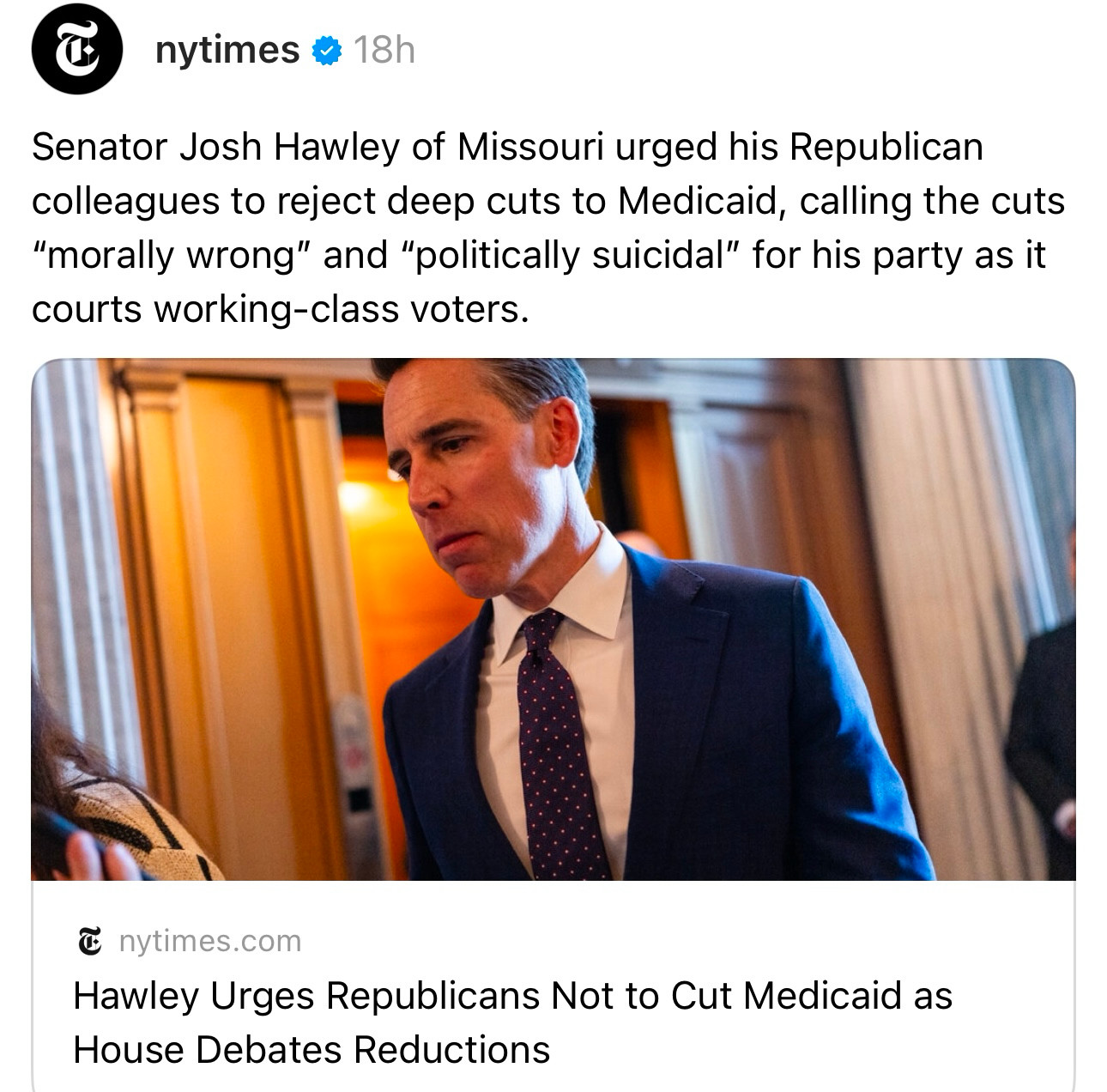The image size is (1107, 1092).
Task: Click the nytimes.com domain label
Action: click(210, 941)
